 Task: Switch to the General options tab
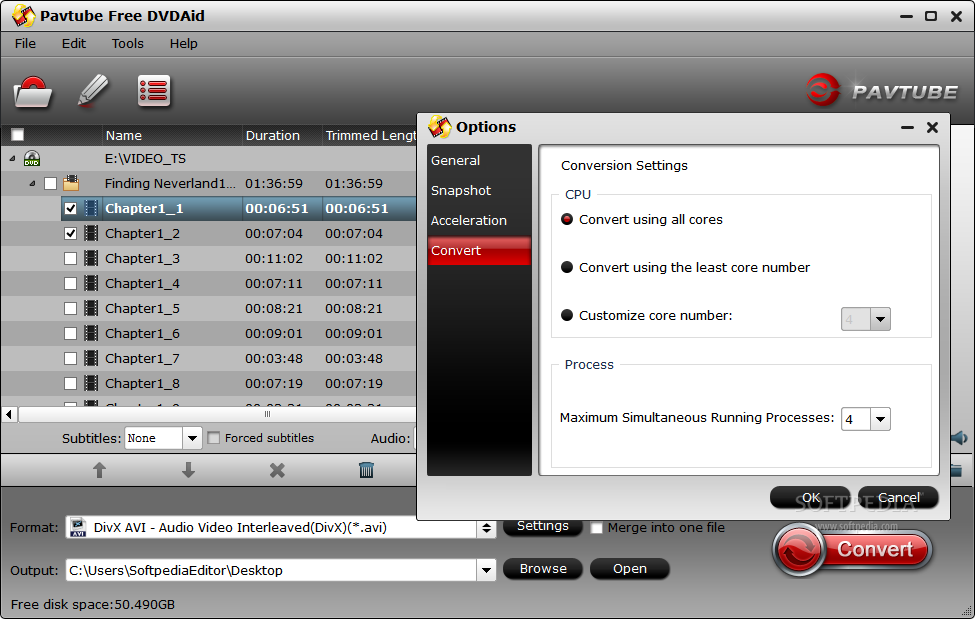click(x=479, y=161)
